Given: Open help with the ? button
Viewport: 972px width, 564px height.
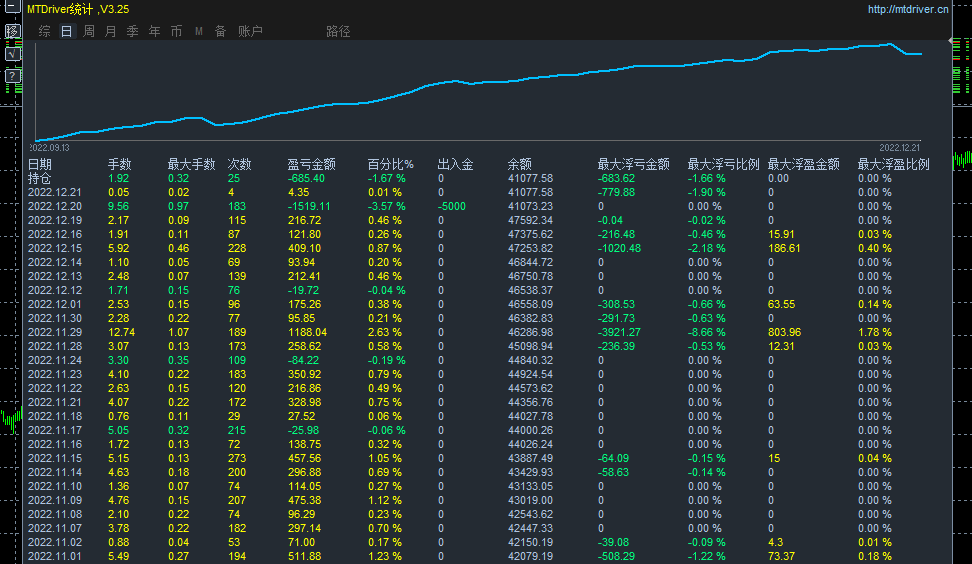Looking at the screenshot, I should pos(12,76).
